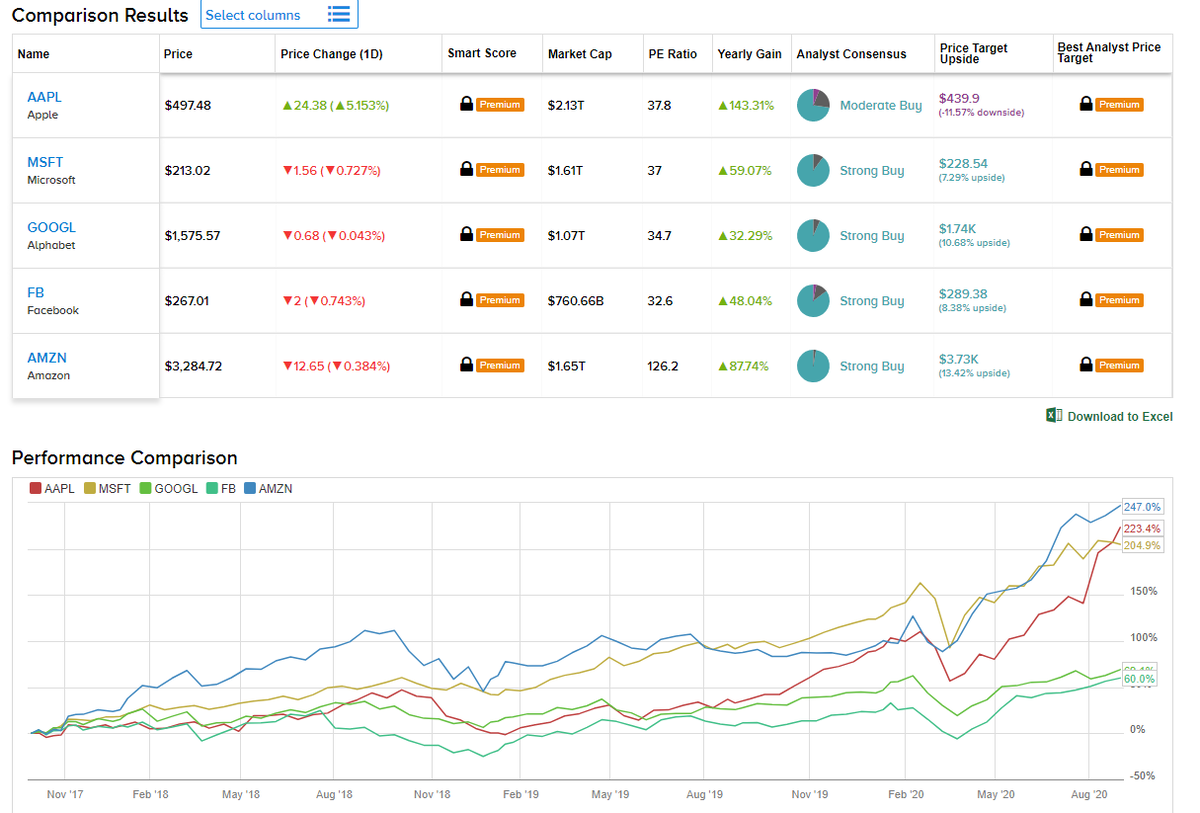Screen dimensions: 1200x813
Task: Click the Strong Buy consensus for Microsoft
Action: tap(872, 170)
